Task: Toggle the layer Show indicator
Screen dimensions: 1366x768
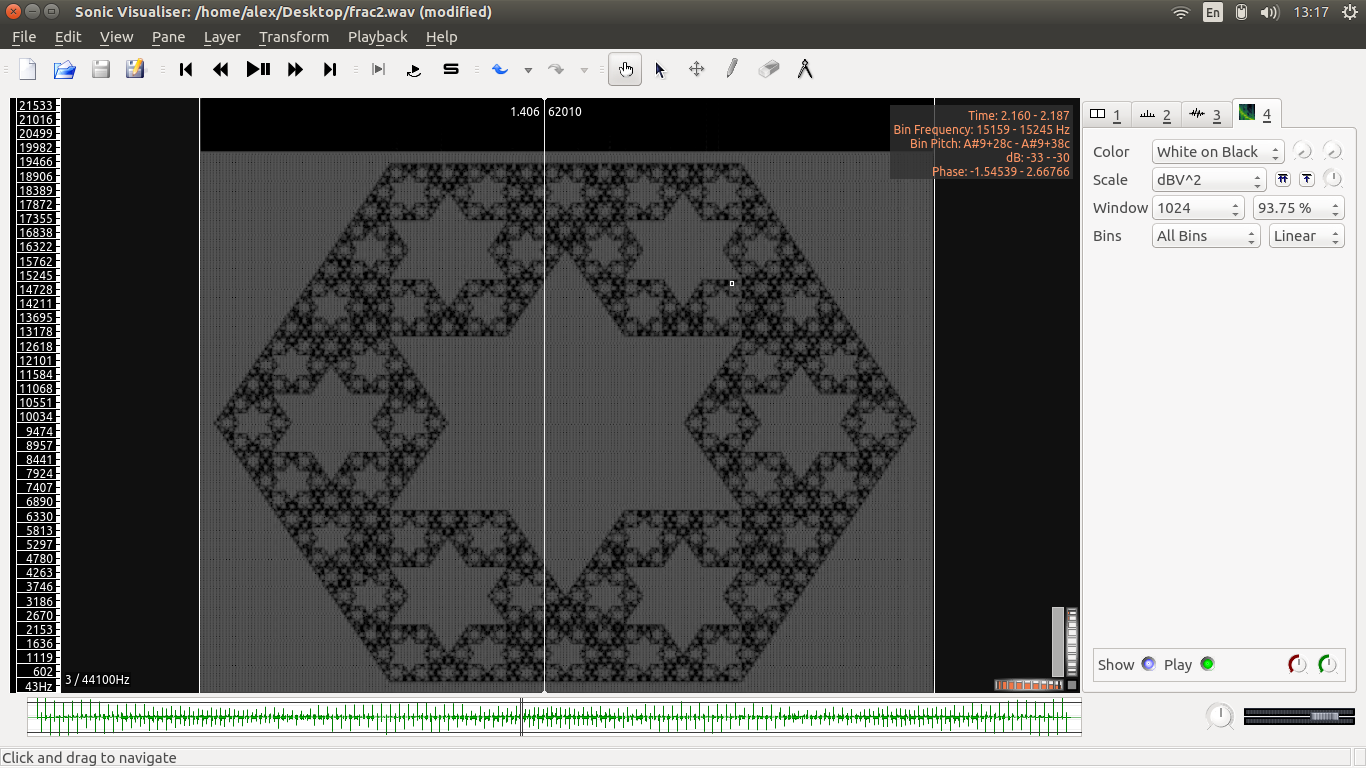Action: (x=1148, y=664)
